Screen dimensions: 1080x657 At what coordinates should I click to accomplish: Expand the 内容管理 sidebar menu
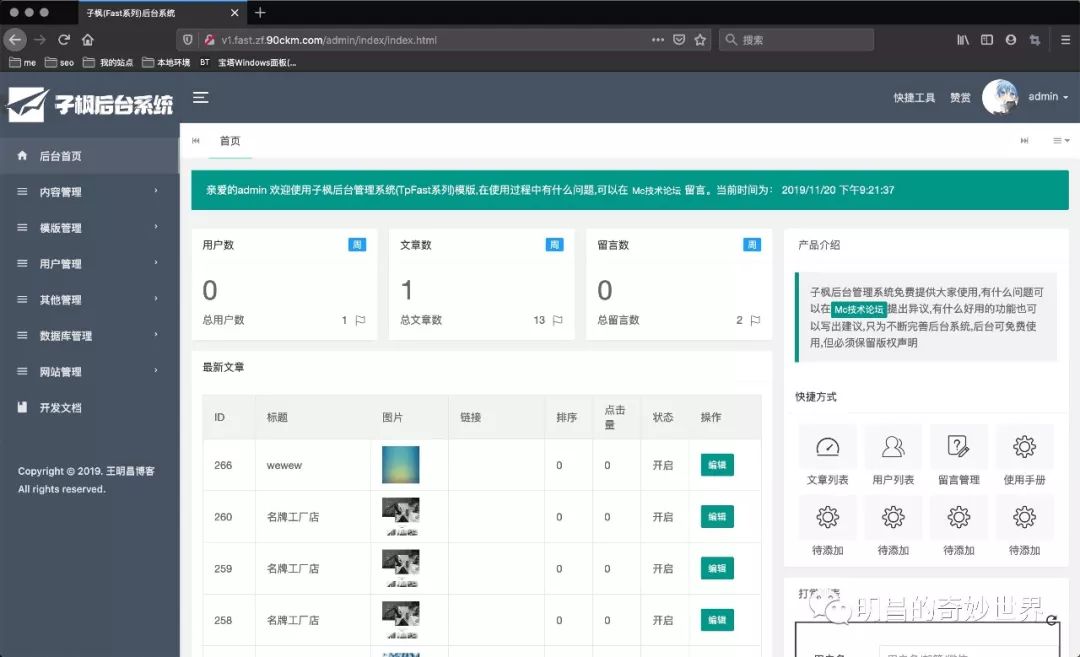(x=60, y=192)
